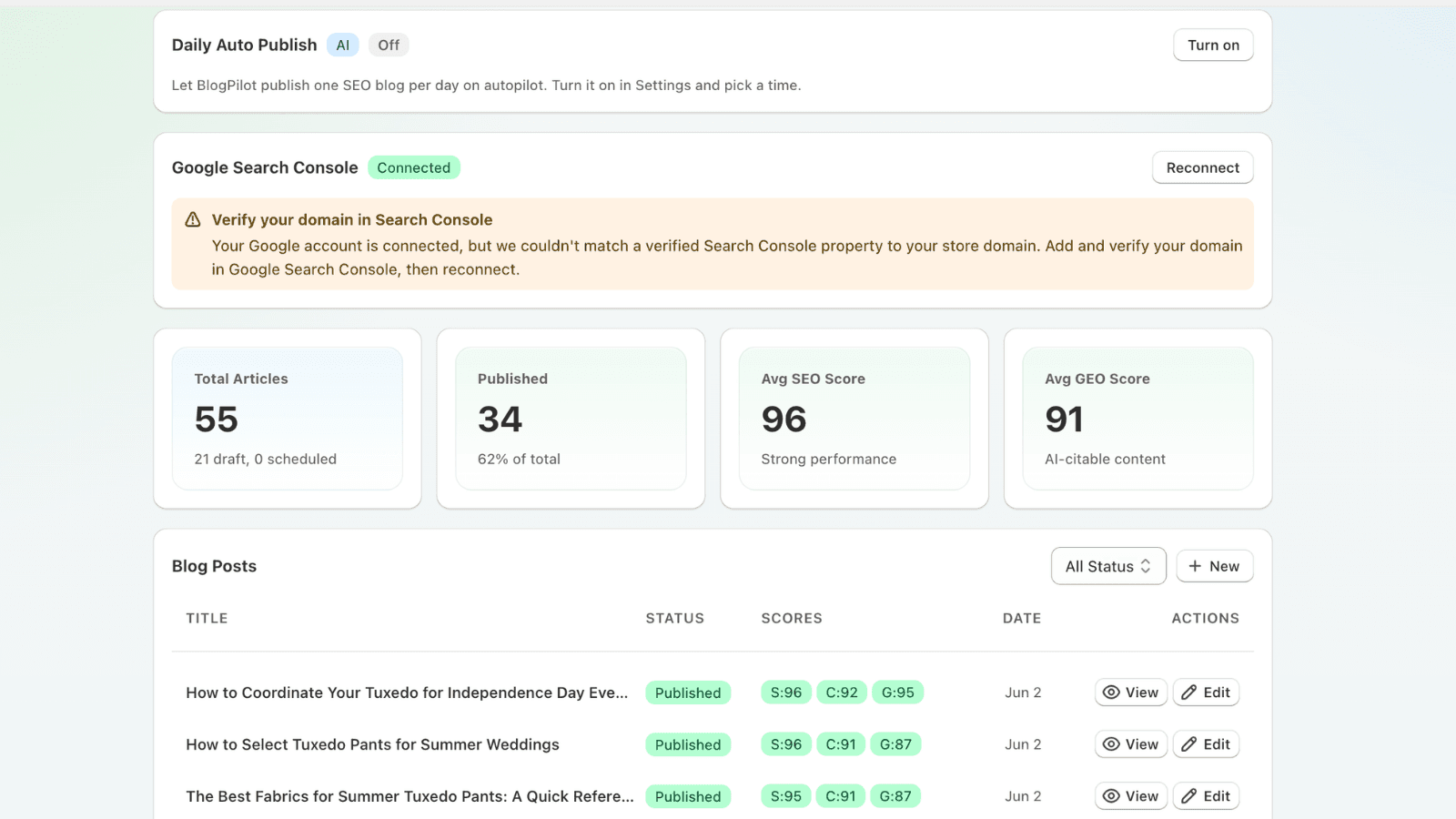Click S:96 score of Independence Day post
Screen dimensions: 1456x819
click(x=786, y=693)
